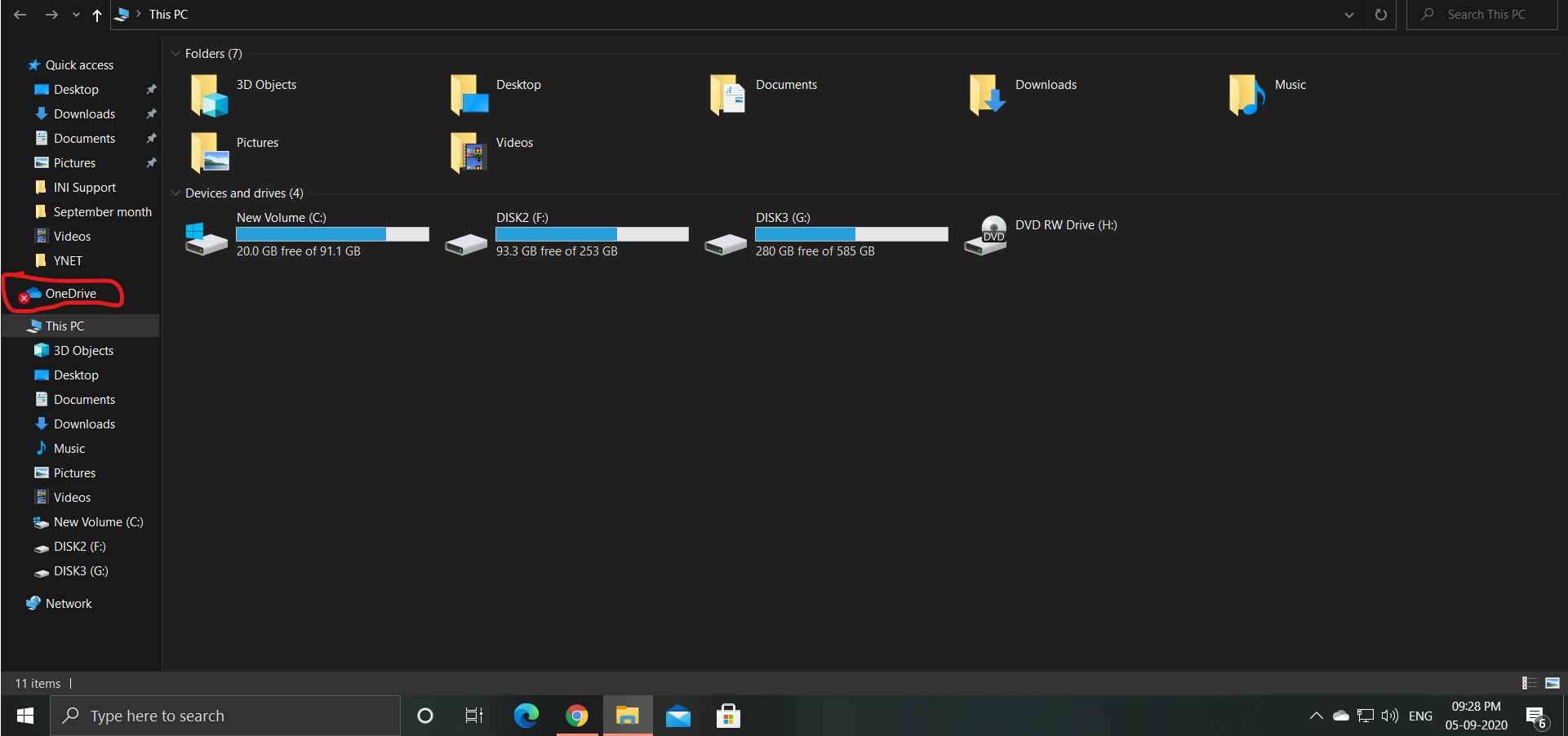Select This PC in navigation pane

[x=64, y=326]
